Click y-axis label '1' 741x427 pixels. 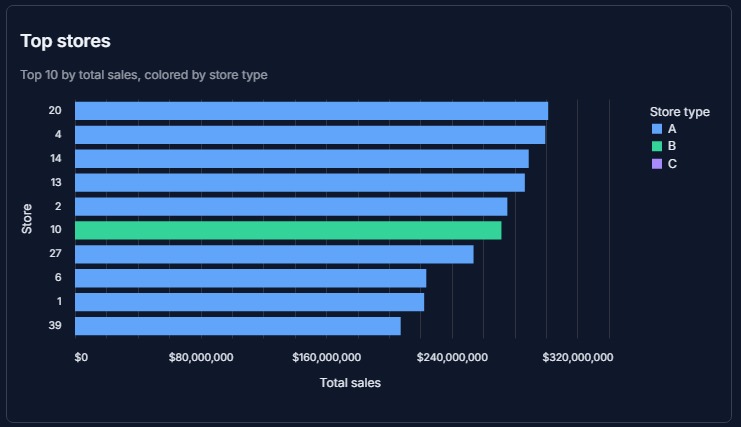tap(59, 301)
